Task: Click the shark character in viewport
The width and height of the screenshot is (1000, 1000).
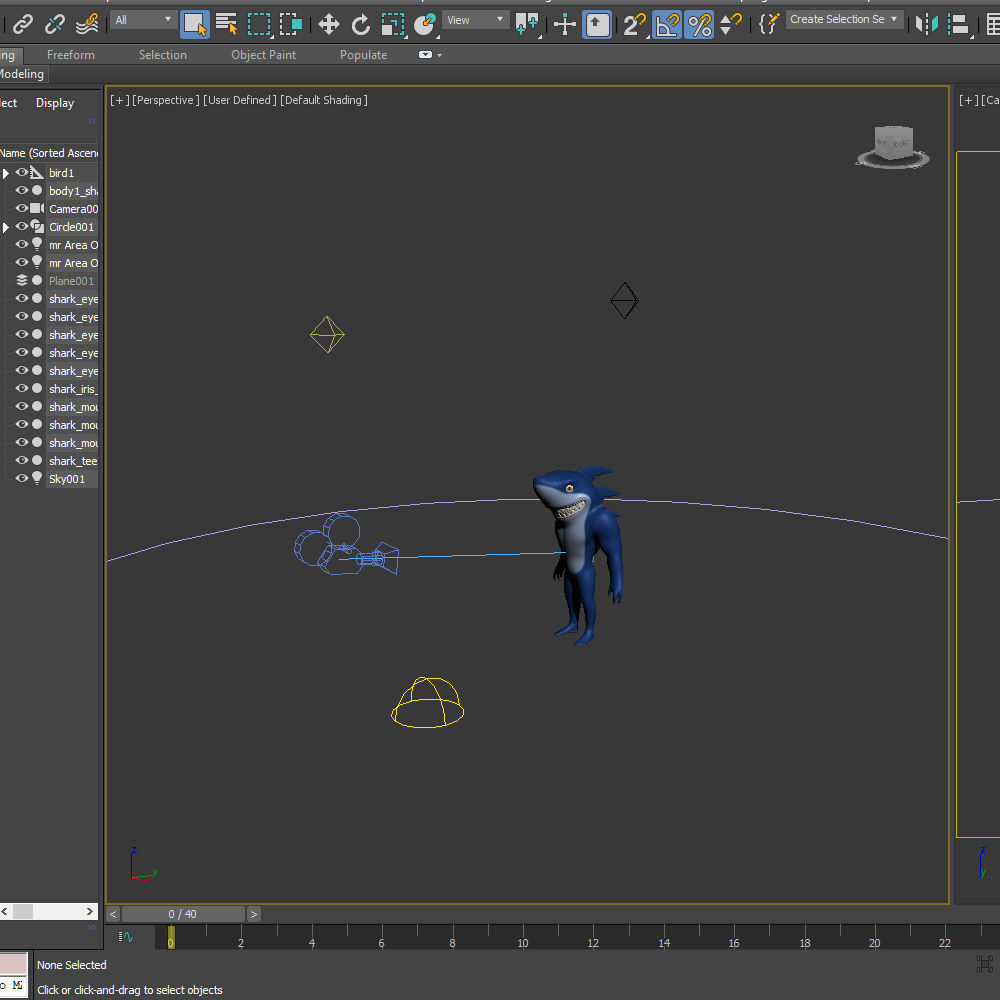Action: pyautogui.click(x=580, y=555)
